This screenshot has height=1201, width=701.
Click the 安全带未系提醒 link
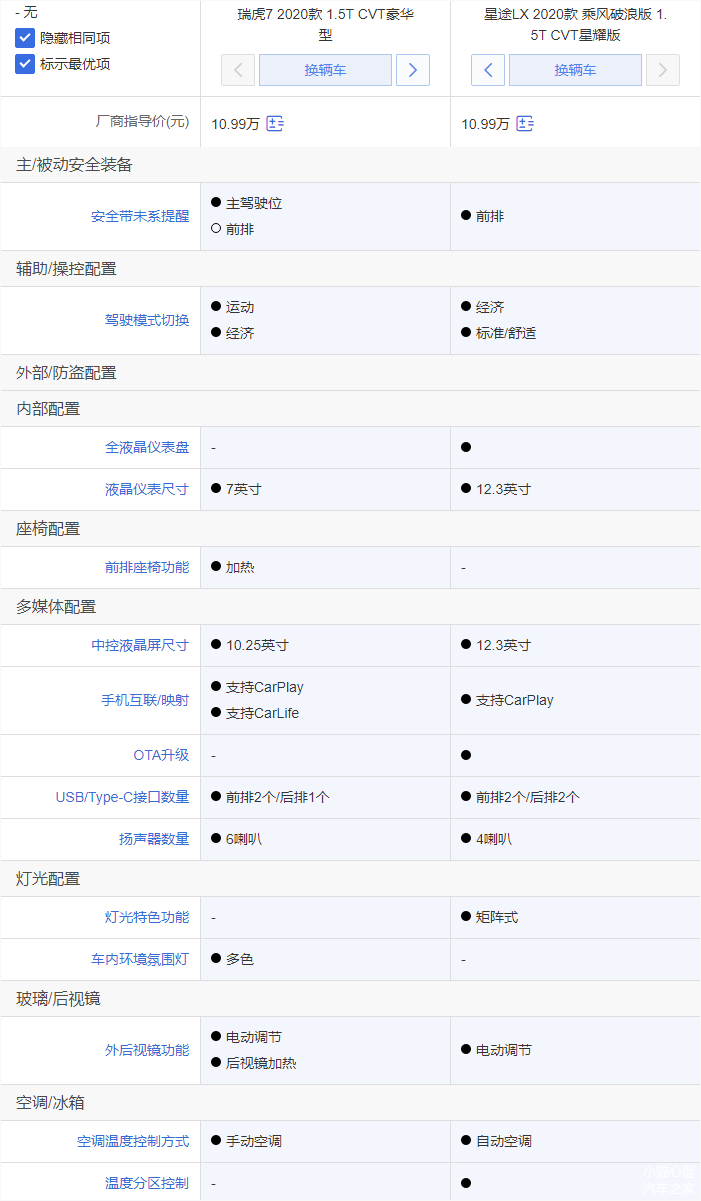[140, 216]
